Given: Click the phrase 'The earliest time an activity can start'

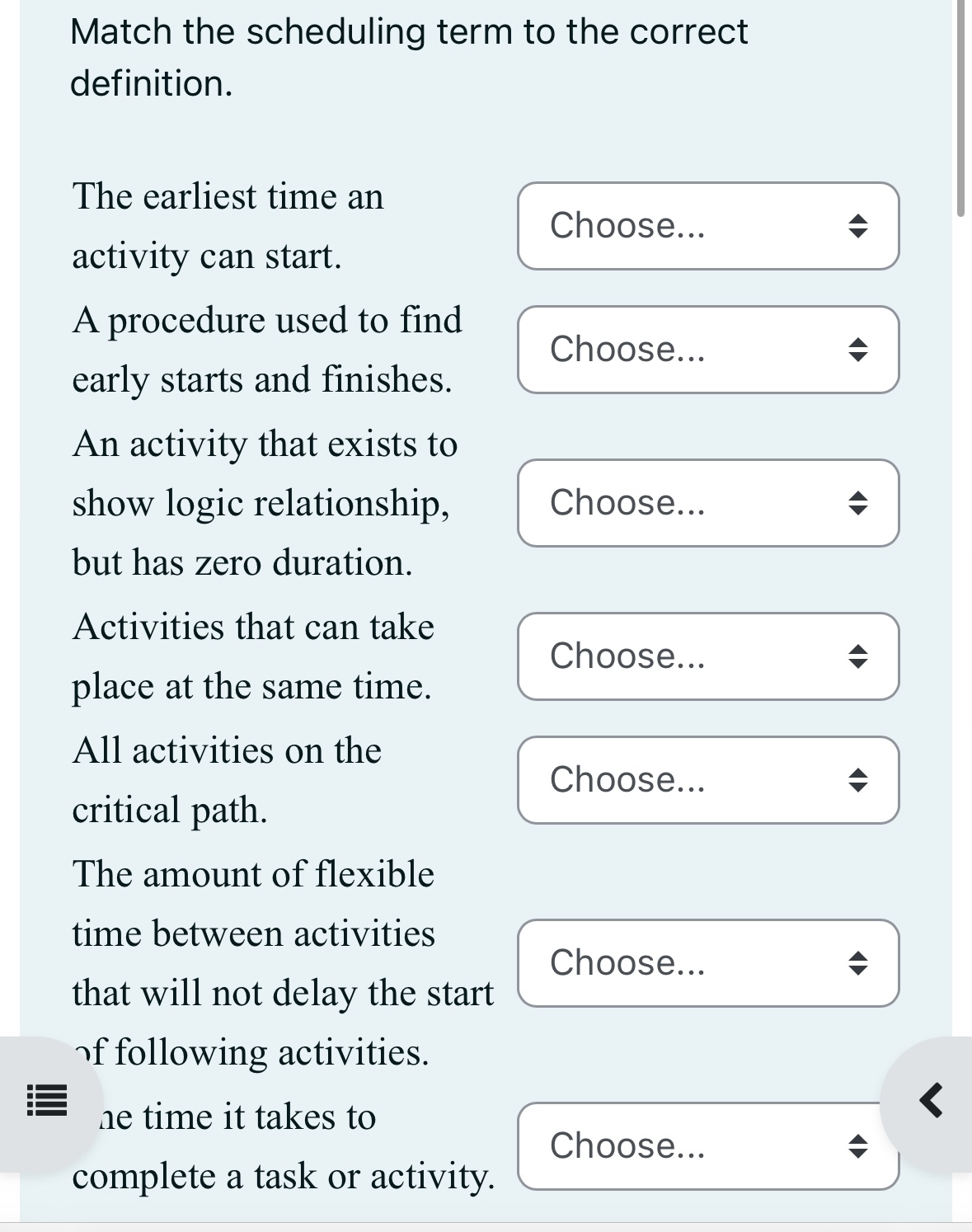Looking at the screenshot, I should [x=228, y=225].
